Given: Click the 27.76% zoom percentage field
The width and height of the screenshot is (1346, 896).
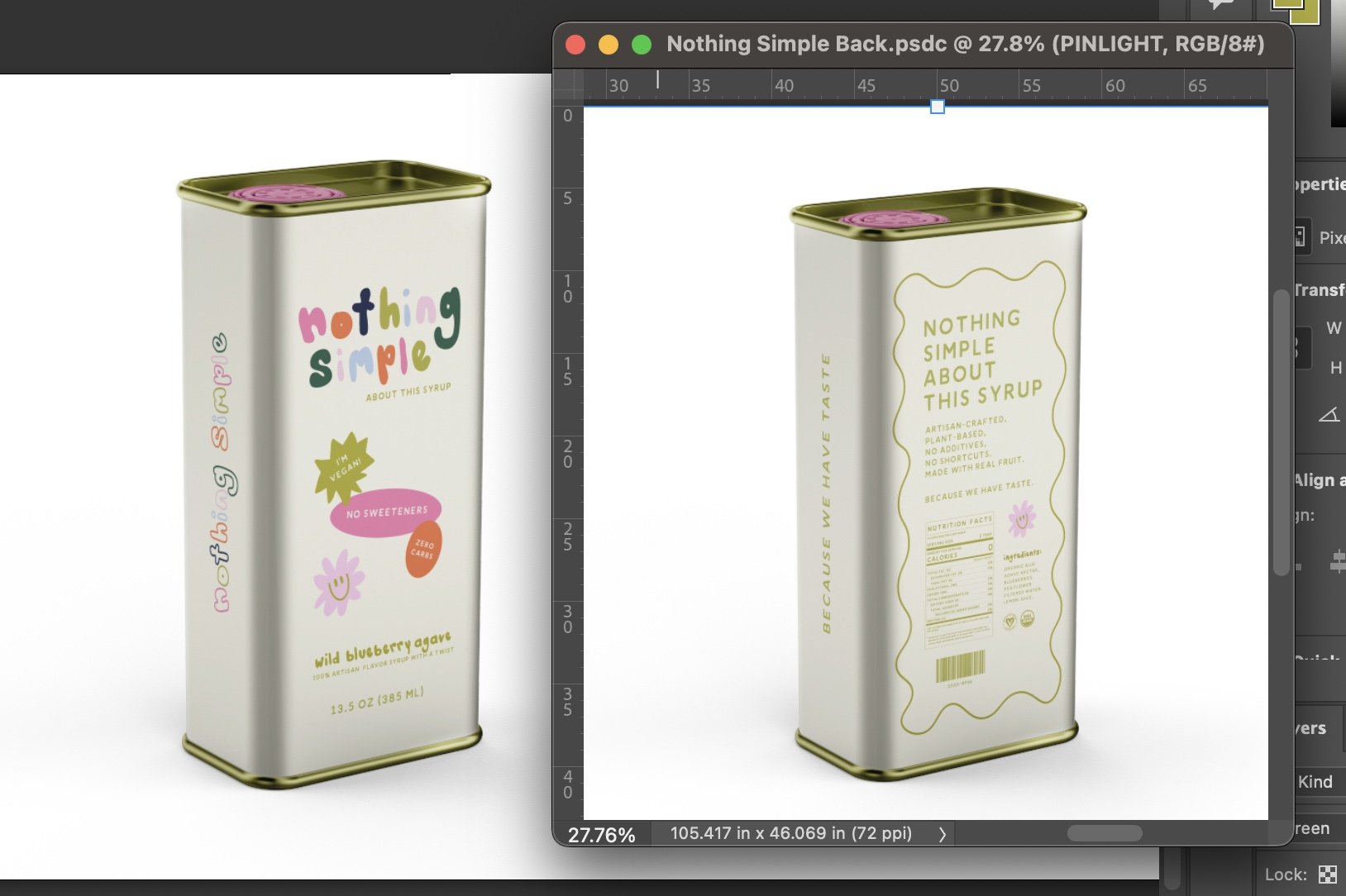Looking at the screenshot, I should (601, 833).
